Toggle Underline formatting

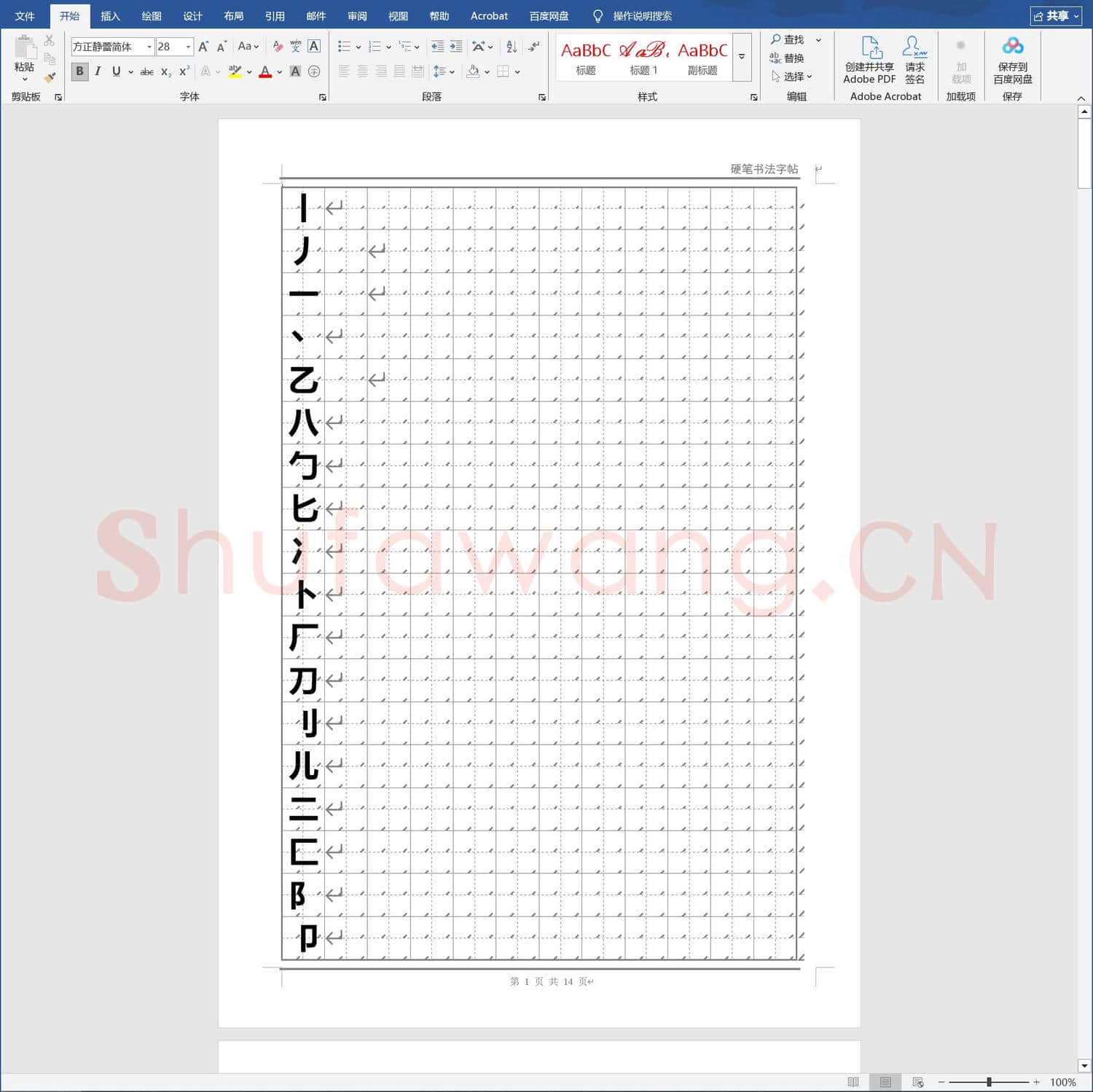click(x=116, y=71)
